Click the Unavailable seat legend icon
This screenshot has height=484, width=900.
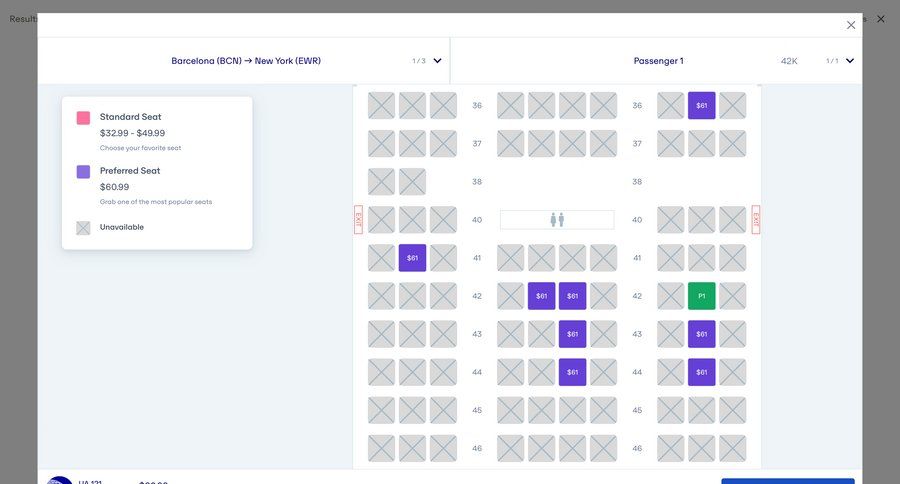click(83, 228)
